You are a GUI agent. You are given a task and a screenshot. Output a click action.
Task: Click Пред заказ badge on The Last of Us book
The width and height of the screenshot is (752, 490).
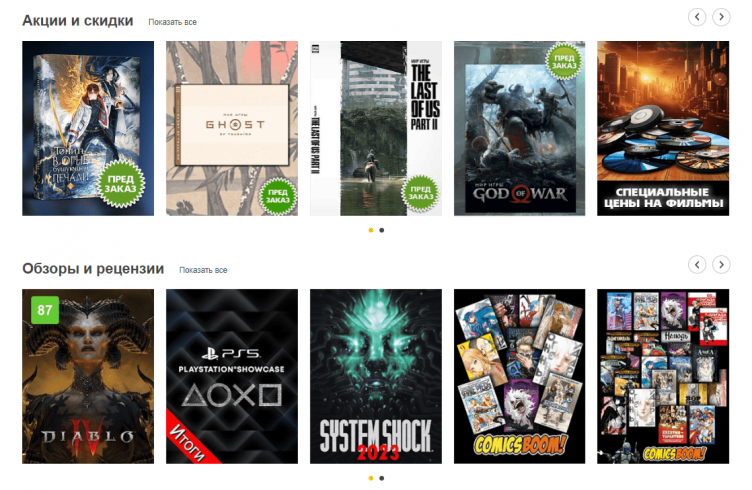[x=420, y=193]
